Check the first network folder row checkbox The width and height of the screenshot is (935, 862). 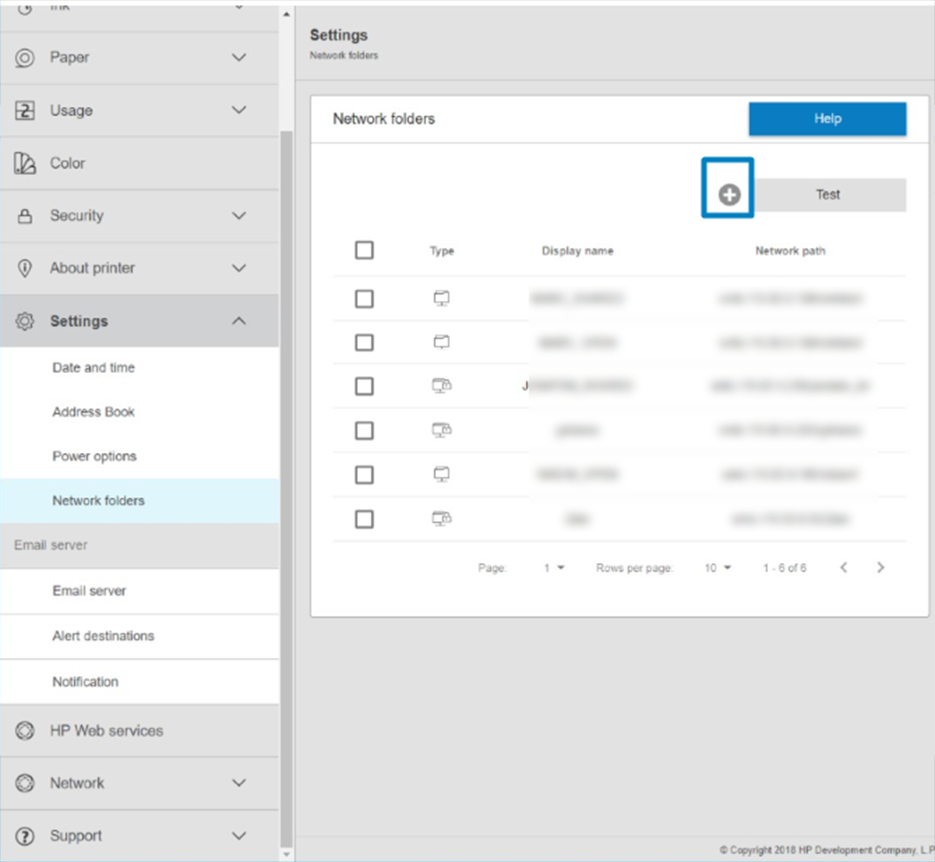[364, 299]
